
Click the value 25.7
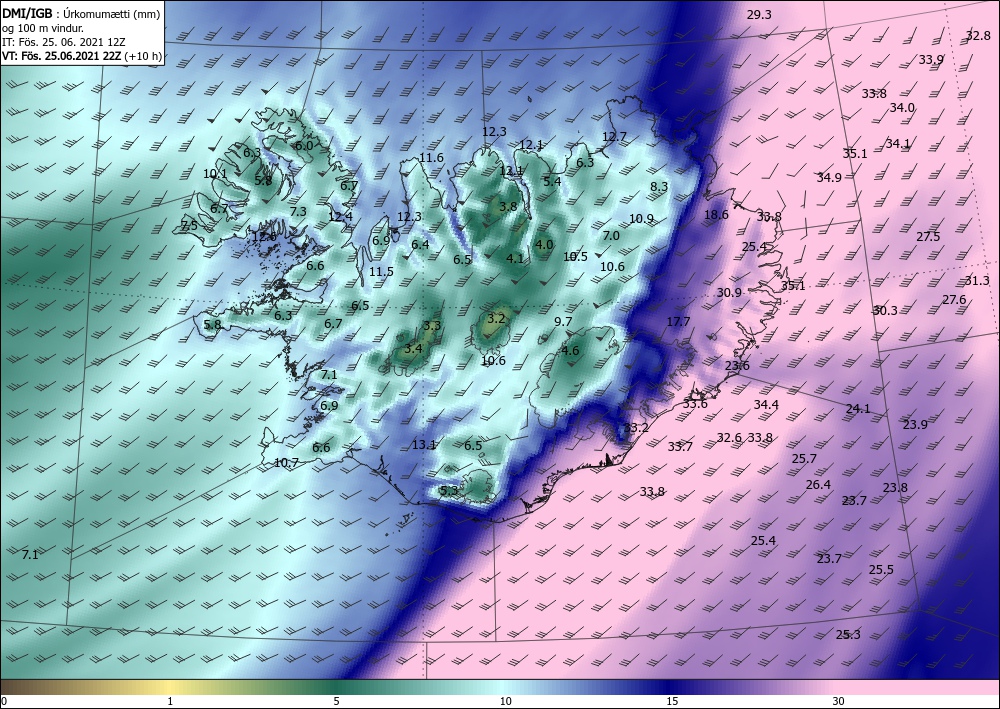click(x=804, y=458)
